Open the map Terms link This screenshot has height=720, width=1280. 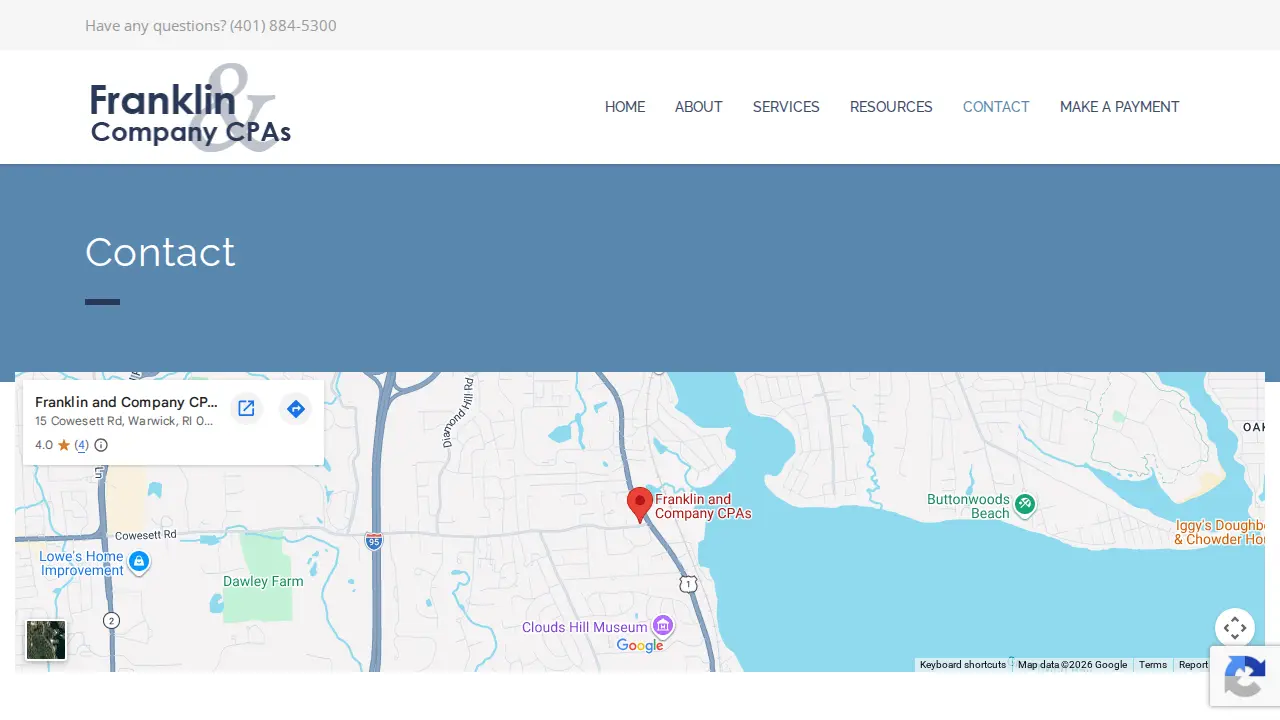coord(1153,665)
